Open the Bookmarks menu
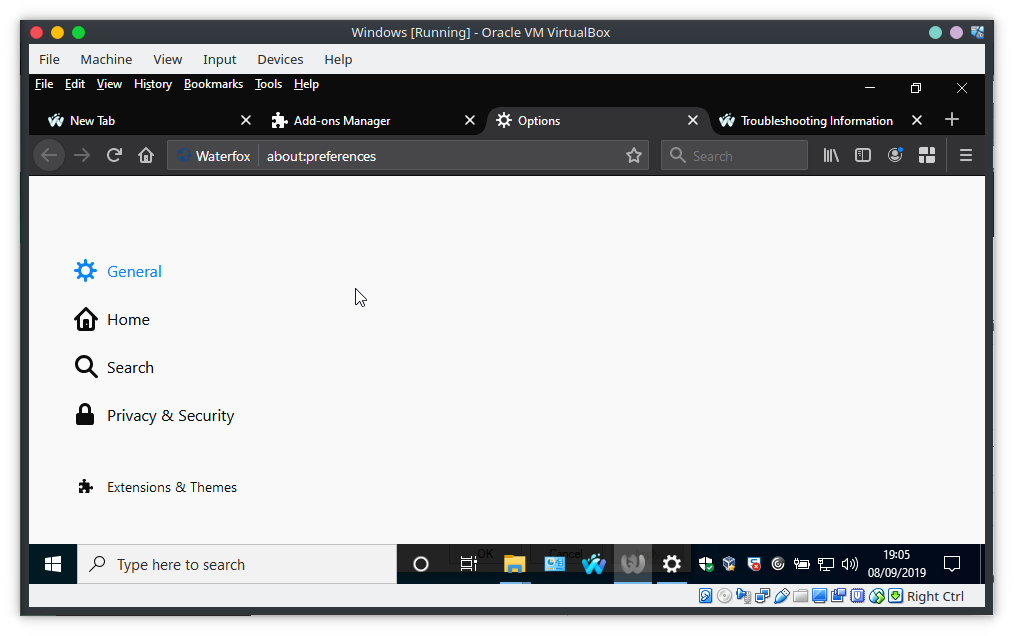The image size is (1014, 636). tap(213, 84)
